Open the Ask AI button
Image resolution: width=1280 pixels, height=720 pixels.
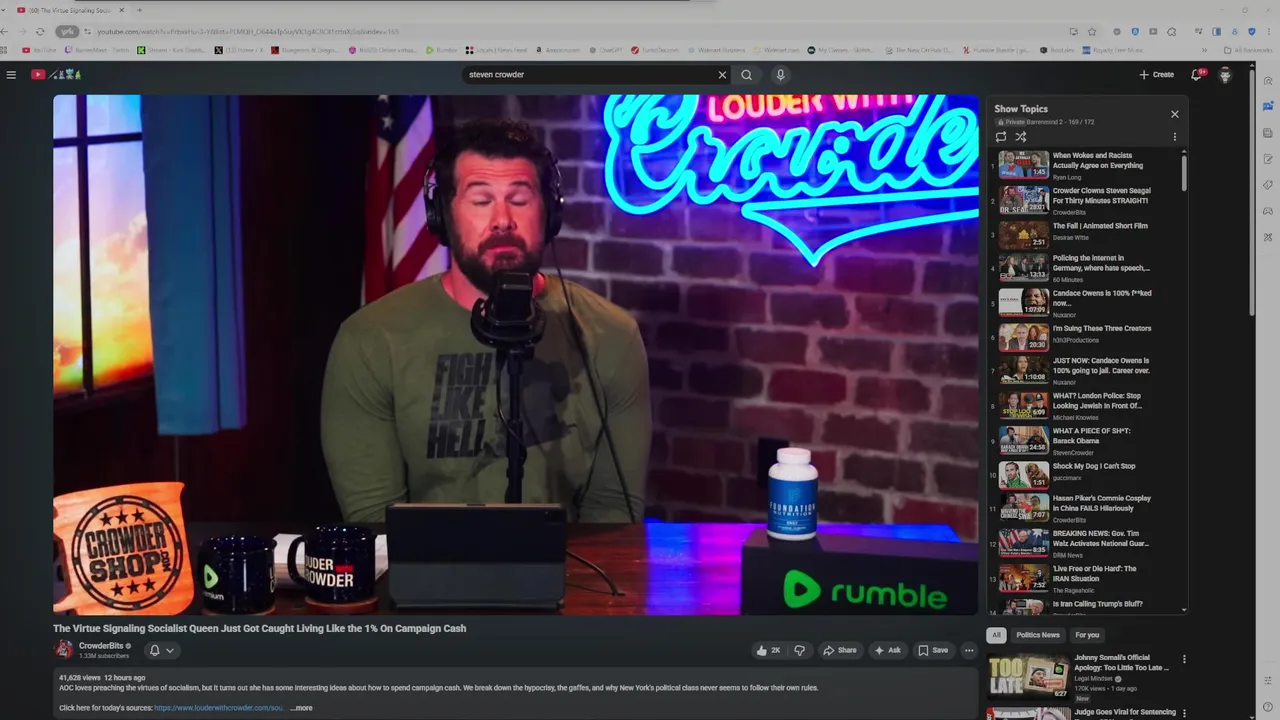click(887, 650)
